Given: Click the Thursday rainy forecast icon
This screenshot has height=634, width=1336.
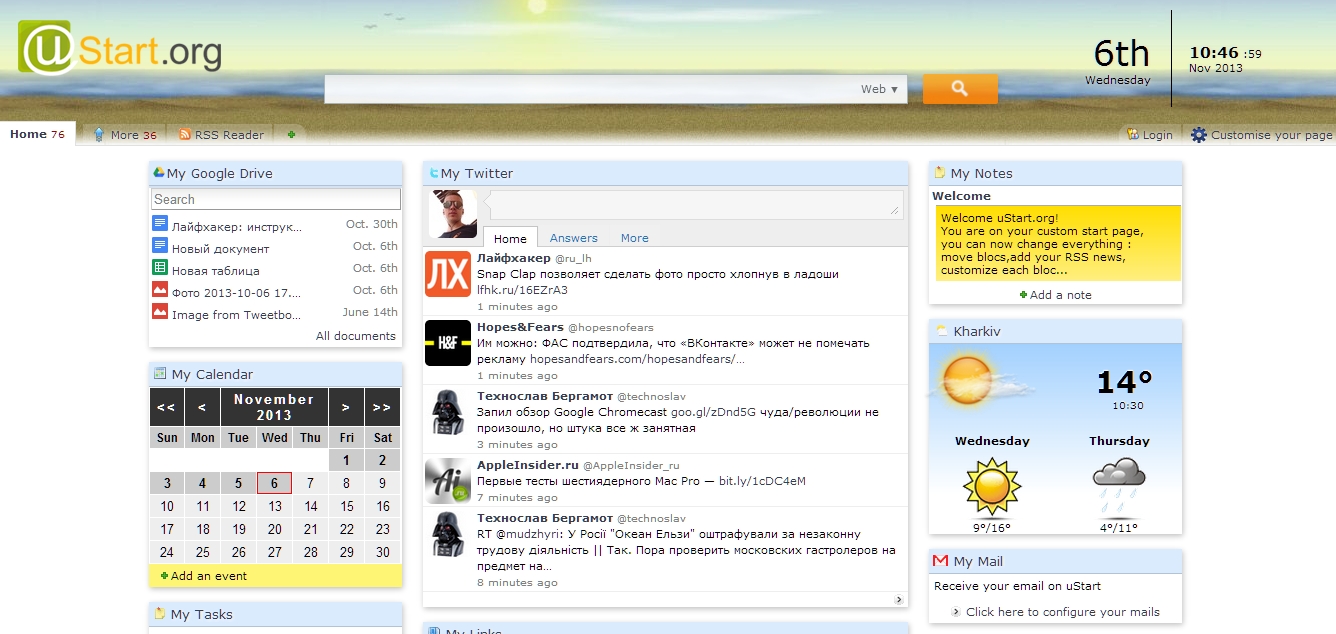Looking at the screenshot, I should coord(1119,485).
